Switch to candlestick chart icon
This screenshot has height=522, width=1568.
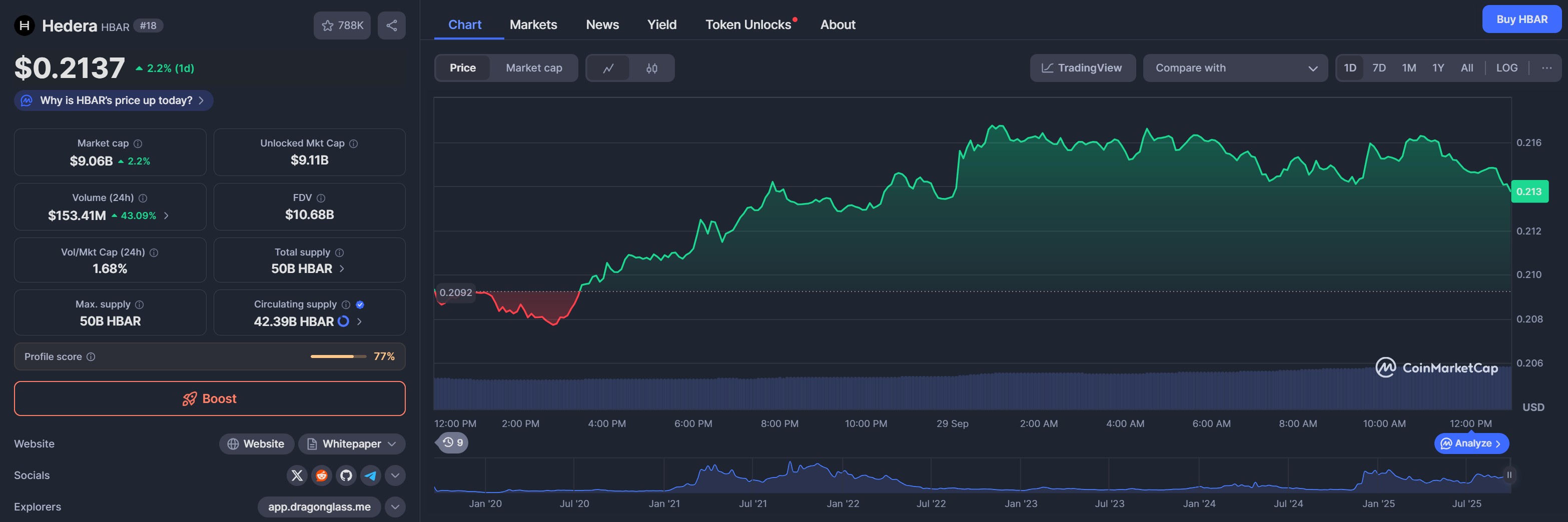651,68
